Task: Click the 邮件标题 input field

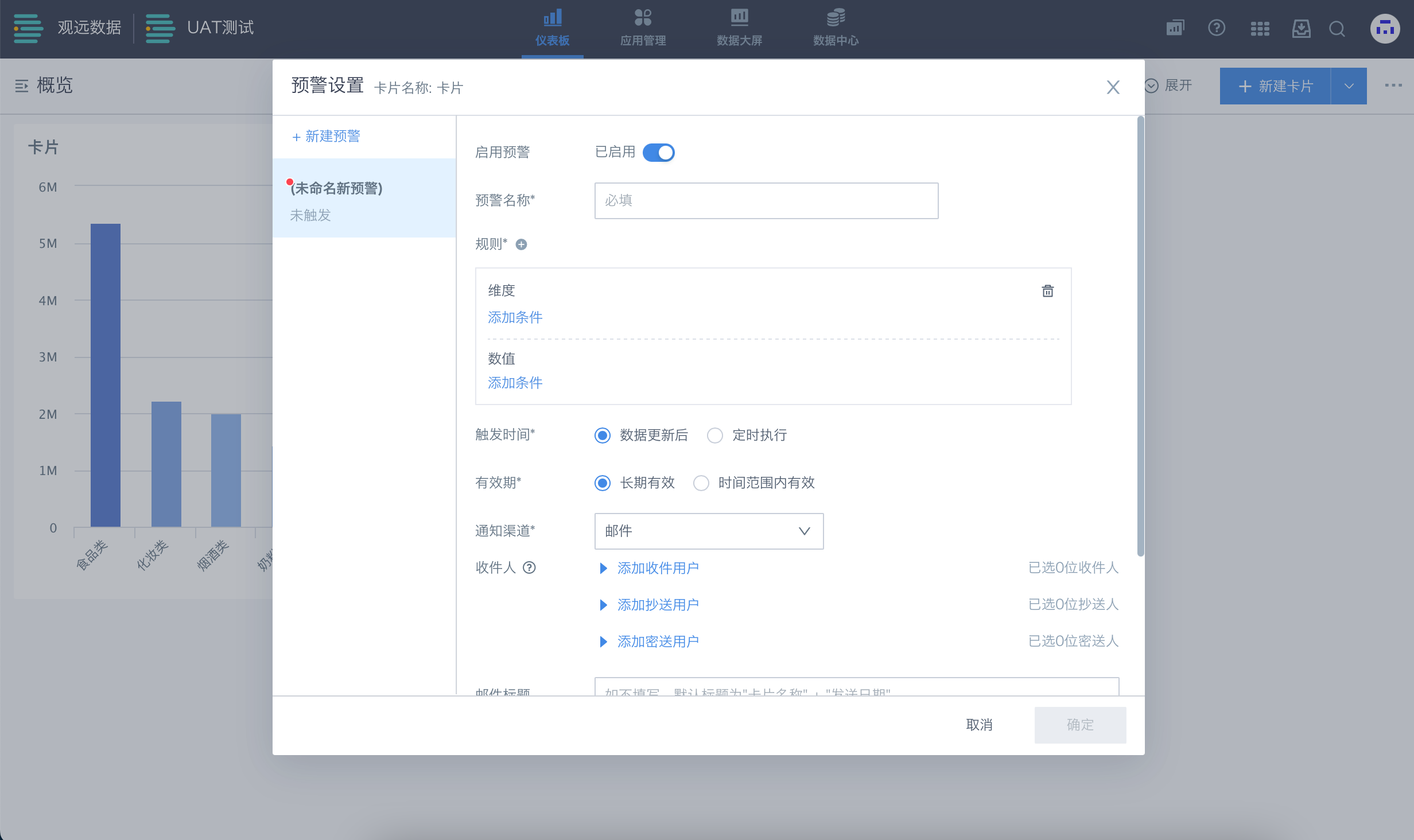Action: pos(857,687)
